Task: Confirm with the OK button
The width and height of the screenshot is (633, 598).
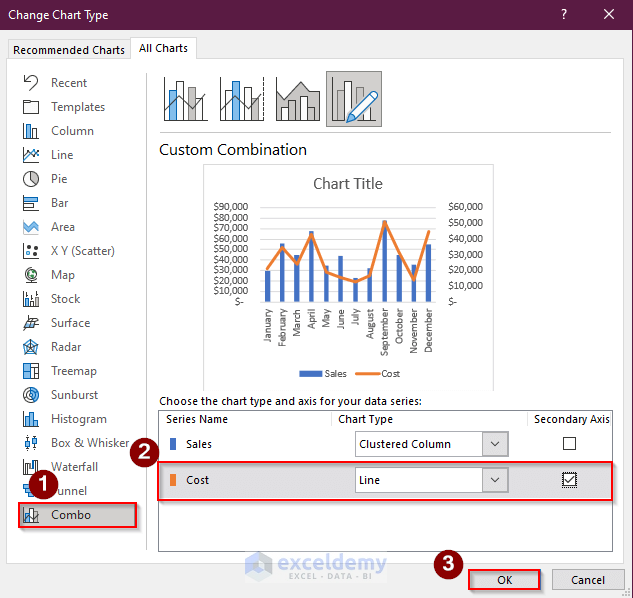Action: [x=504, y=580]
